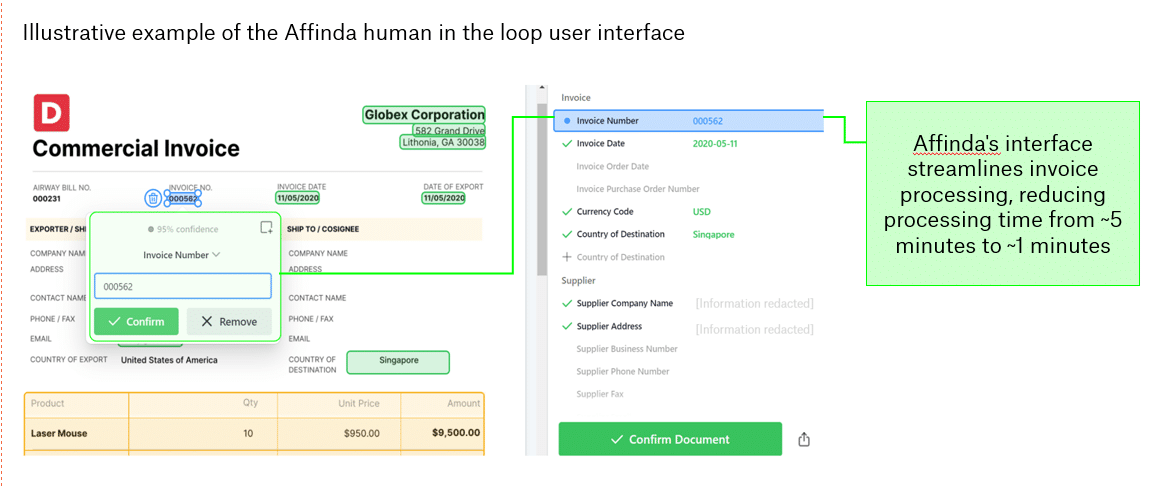This screenshot has width=1157, height=486.
Task: Click the highlighted Lithonia, GA 30038 annotation
Action: tap(443, 142)
